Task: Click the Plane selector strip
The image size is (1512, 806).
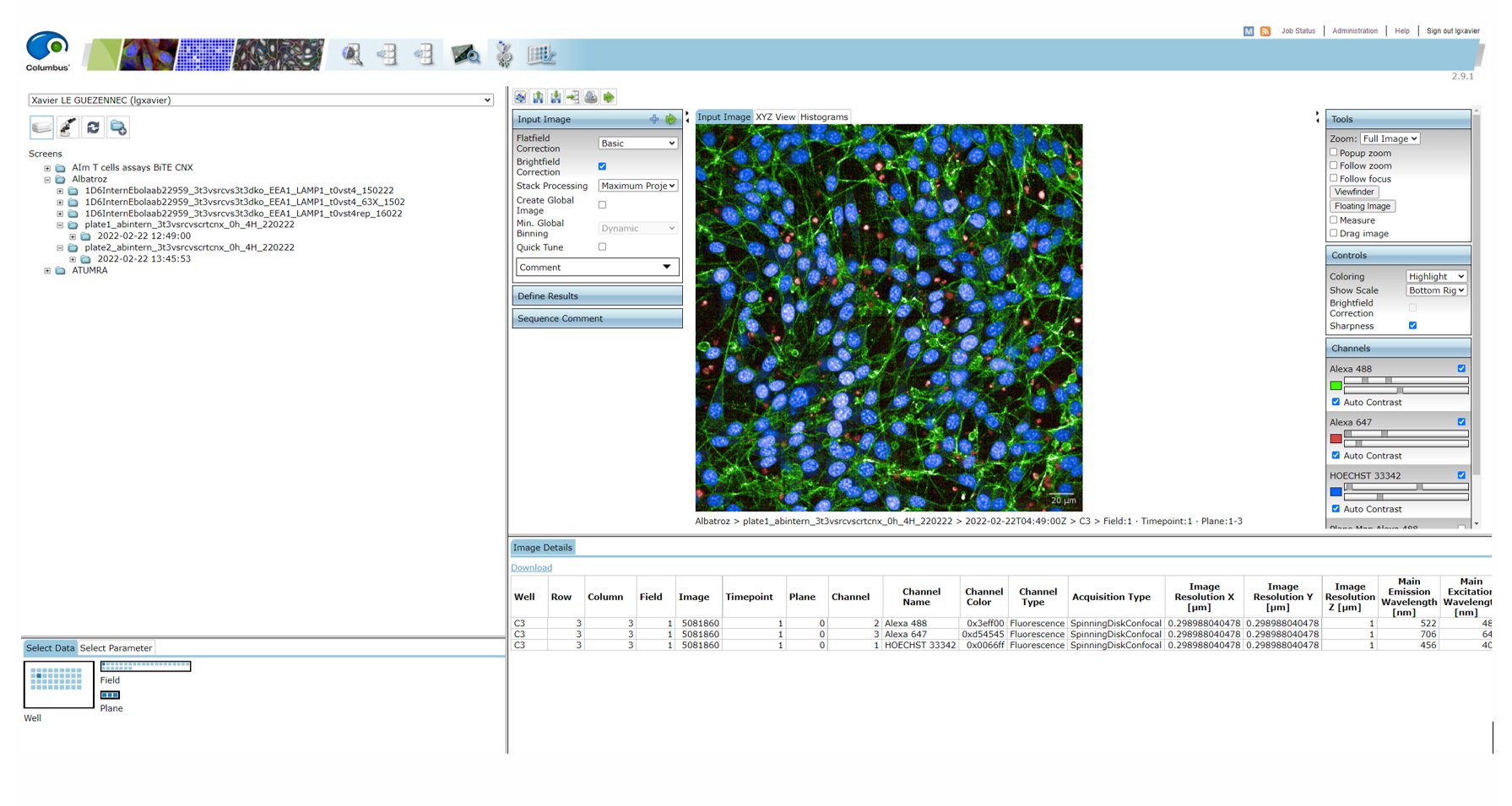Action: (110, 695)
